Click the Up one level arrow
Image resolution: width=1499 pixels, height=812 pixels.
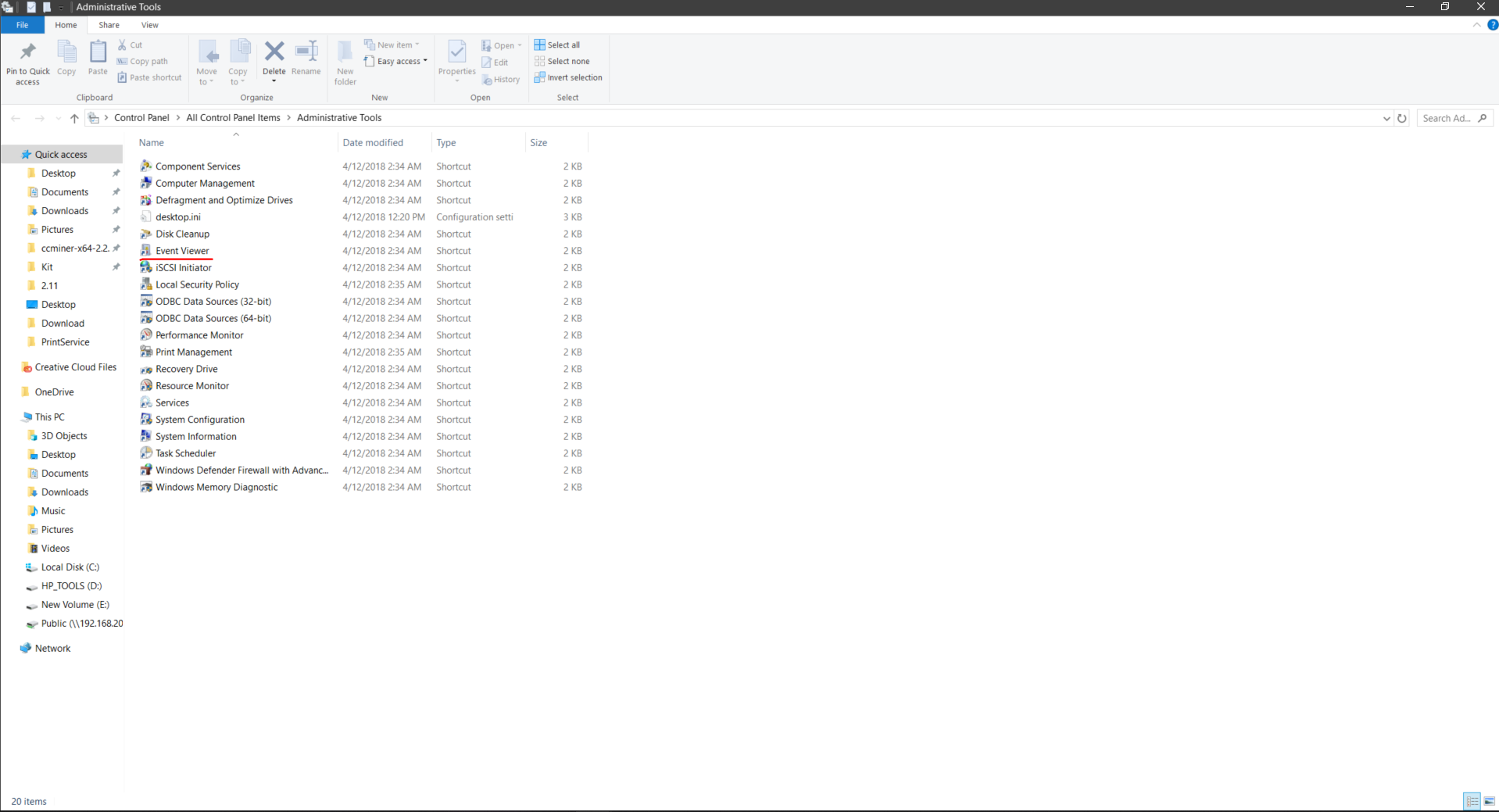point(74,118)
